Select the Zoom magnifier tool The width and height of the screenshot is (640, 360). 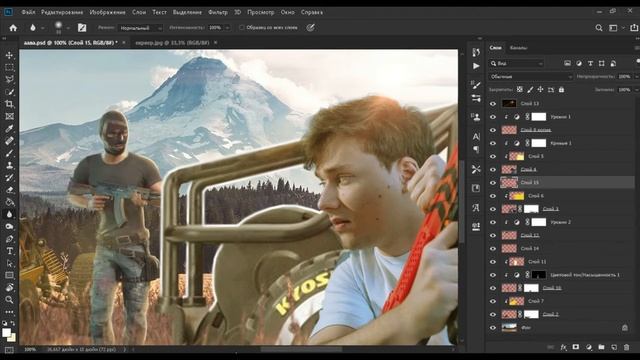9,300
